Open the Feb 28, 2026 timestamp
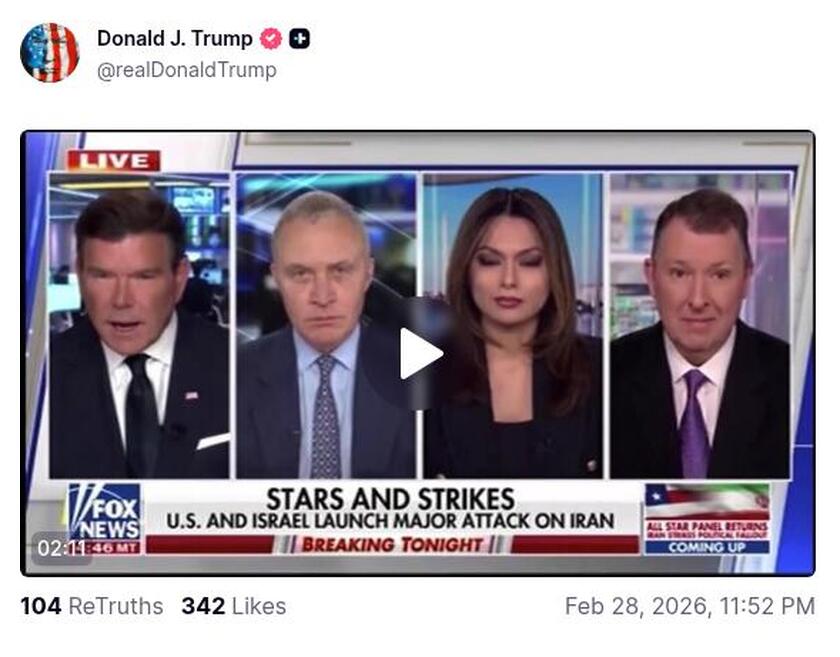 coord(690,606)
